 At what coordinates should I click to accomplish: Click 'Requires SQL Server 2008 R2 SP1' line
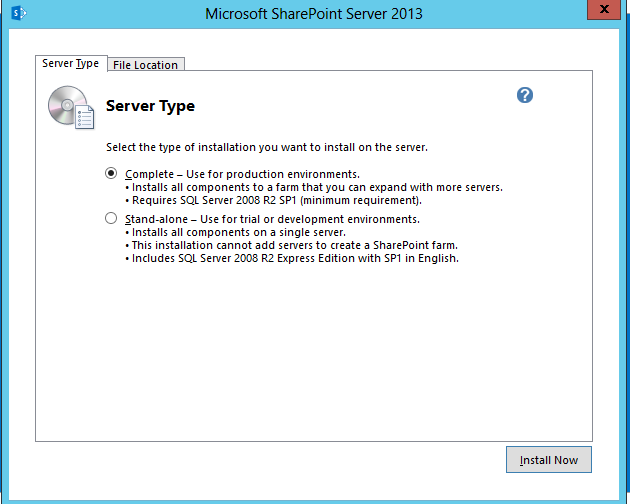273,200
